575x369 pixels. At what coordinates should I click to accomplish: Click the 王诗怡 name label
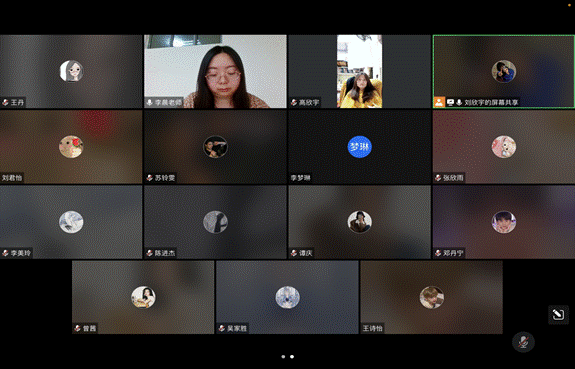[x=373, y=328]
